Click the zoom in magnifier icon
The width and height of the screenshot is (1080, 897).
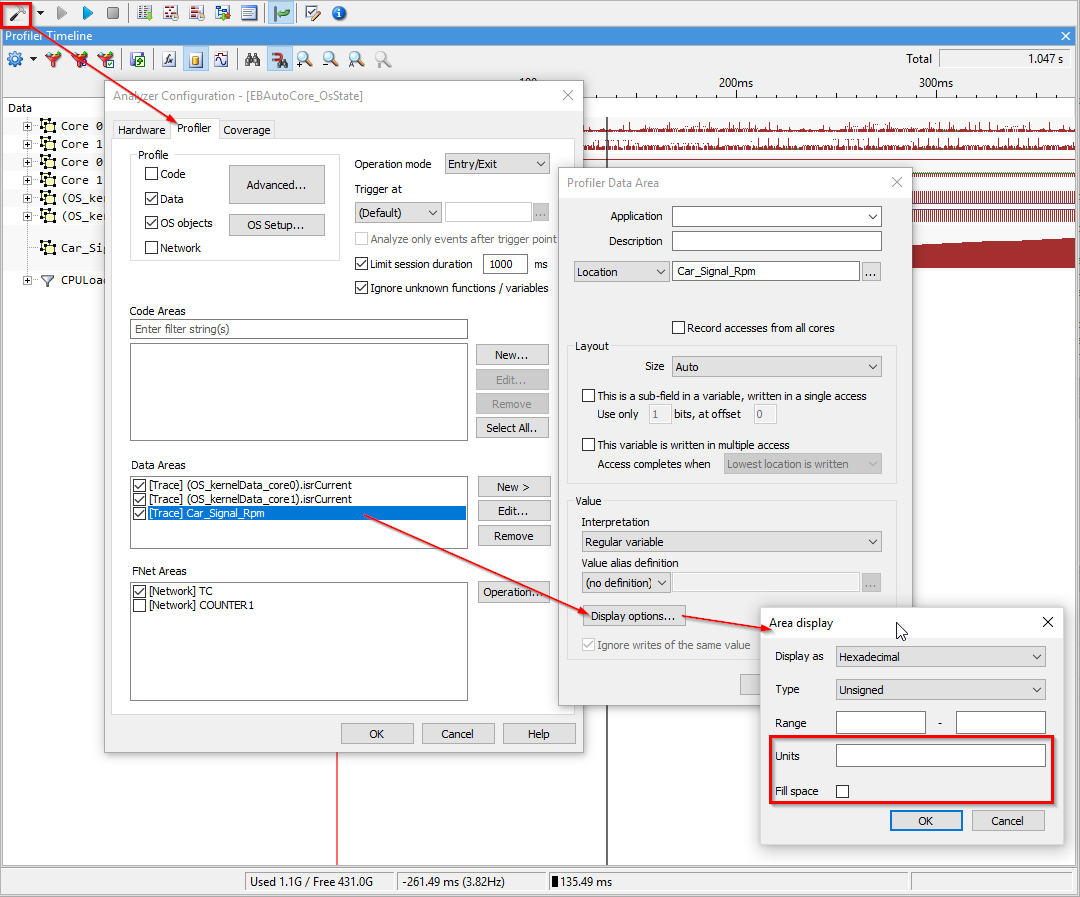305,60
